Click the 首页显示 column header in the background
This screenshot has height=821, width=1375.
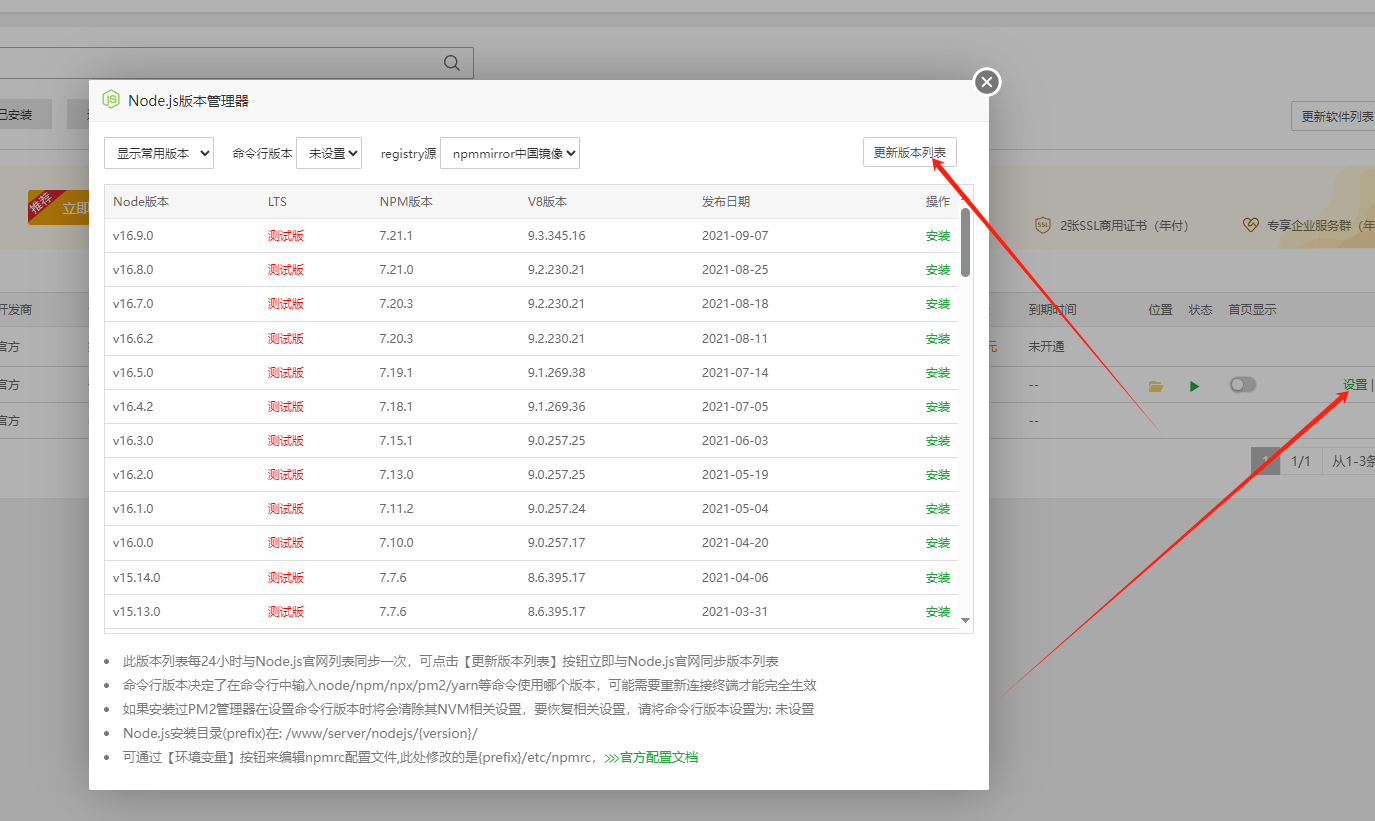pos(1252,310)
